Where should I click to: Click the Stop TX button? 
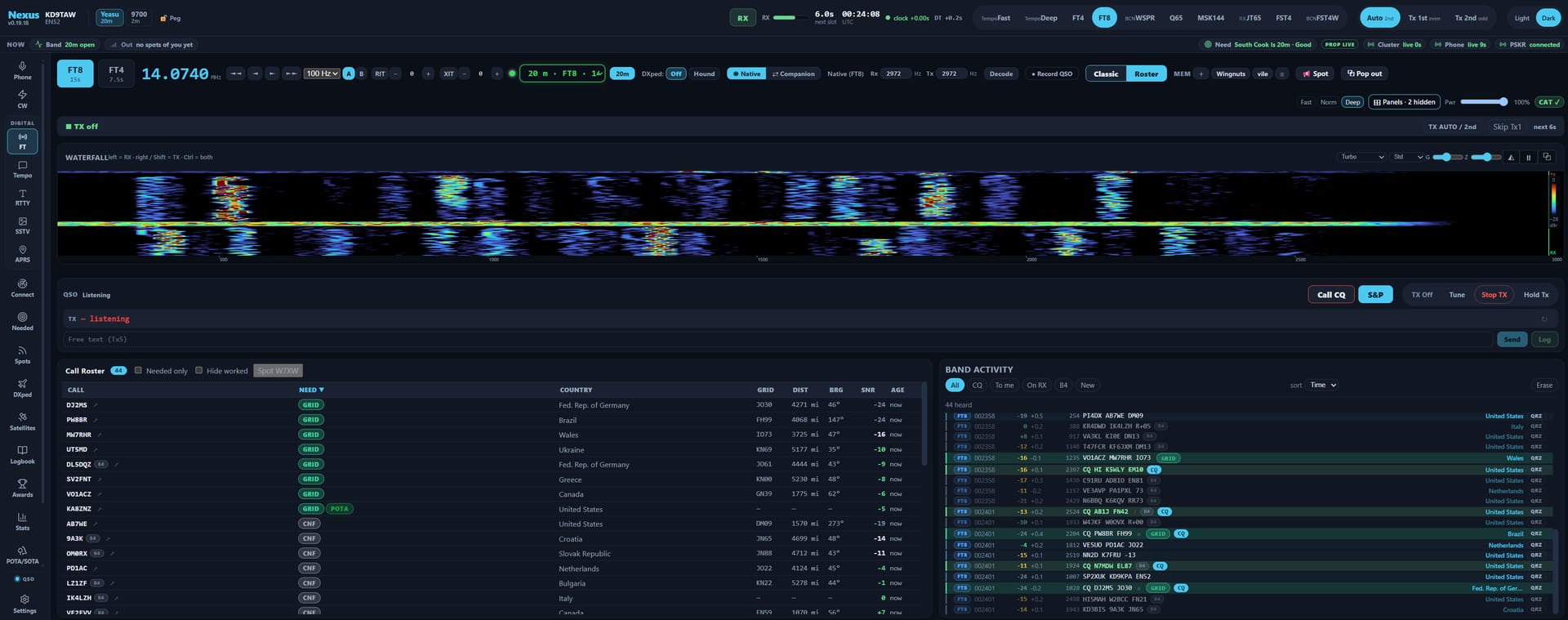1494,295
